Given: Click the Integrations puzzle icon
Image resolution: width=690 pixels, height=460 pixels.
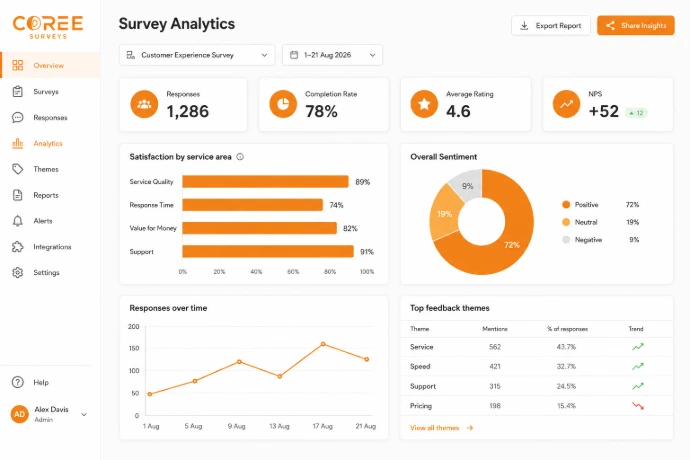Looking at the screenshot, I should click(18, 247).
